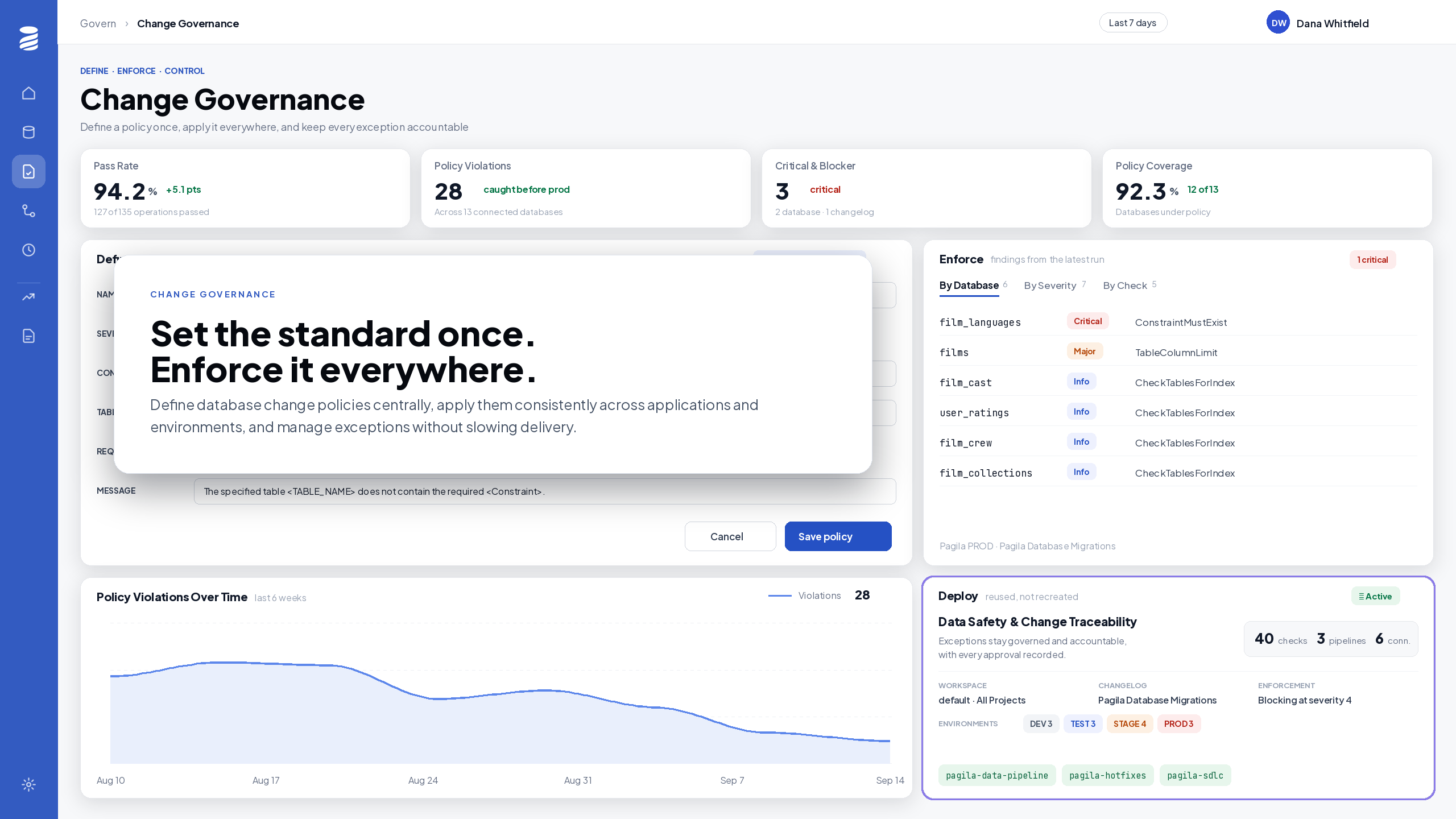The width and height of the screenshot is (1456, 819).
Task: Select the film_cast finding row
Action: click(x=1178, y=382)
